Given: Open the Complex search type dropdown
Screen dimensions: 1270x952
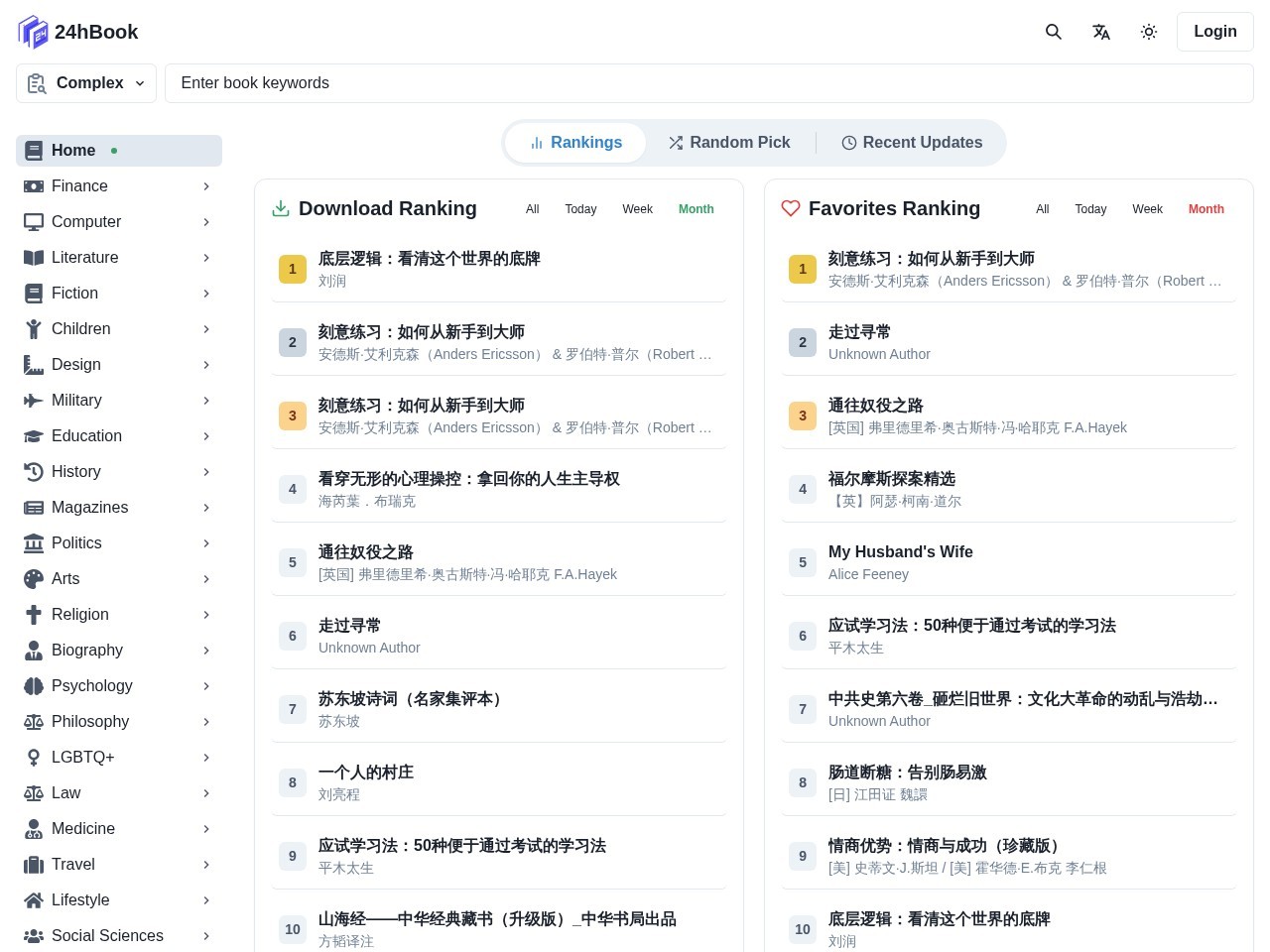Looking at the screenshot, I should point(86,83).
